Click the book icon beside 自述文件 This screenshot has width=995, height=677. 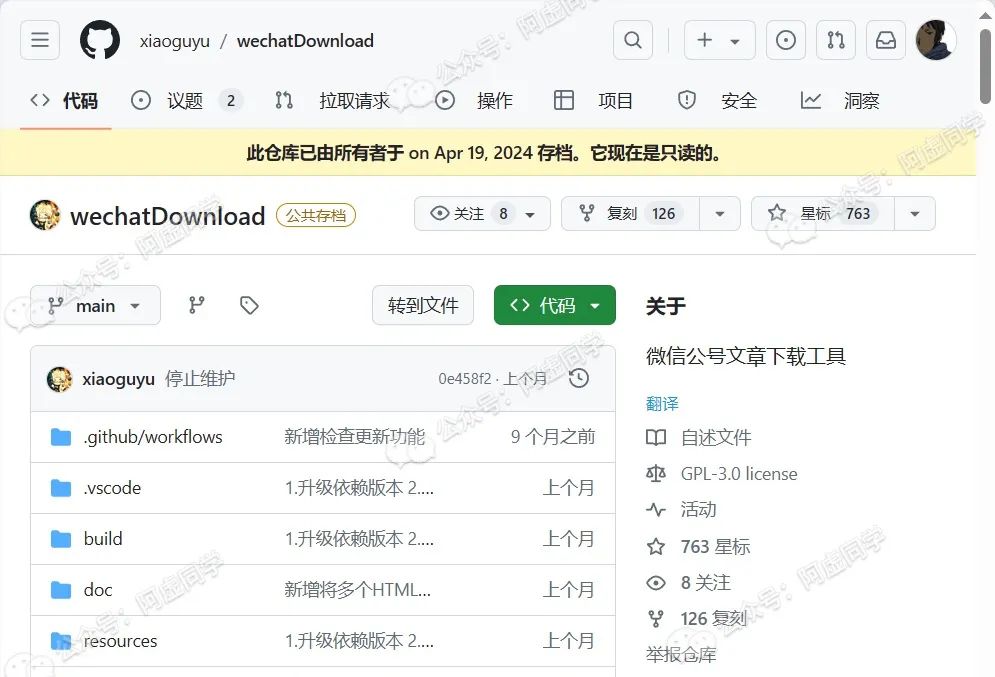coord(656,437)
